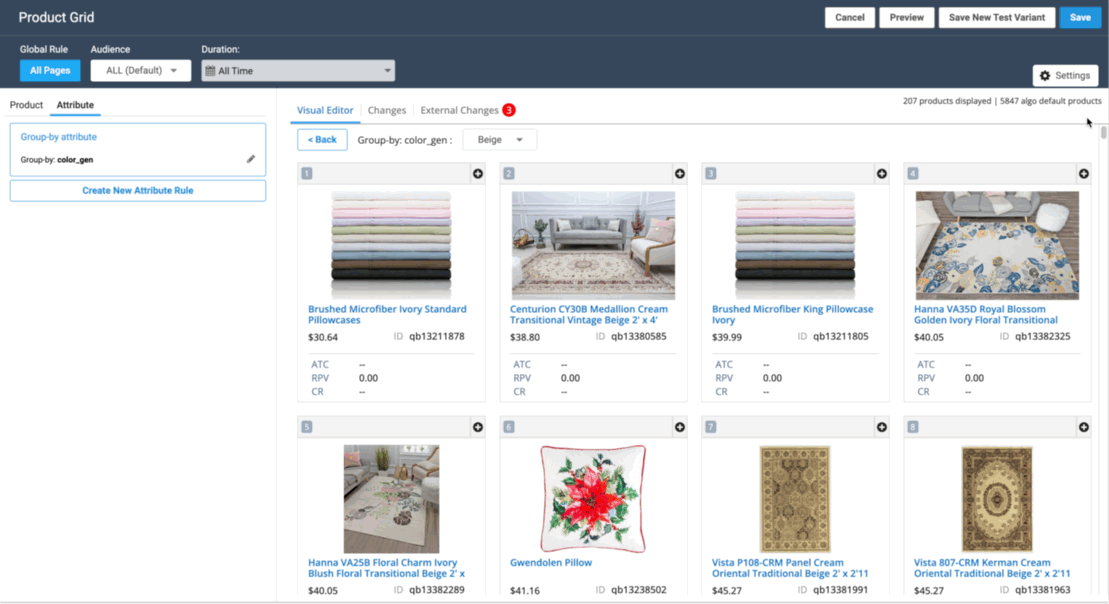Image resolution: width=1109 pixels, height=604 pixels.
Task: Click the plus icon on product card 1
Action: coord(478,173)
